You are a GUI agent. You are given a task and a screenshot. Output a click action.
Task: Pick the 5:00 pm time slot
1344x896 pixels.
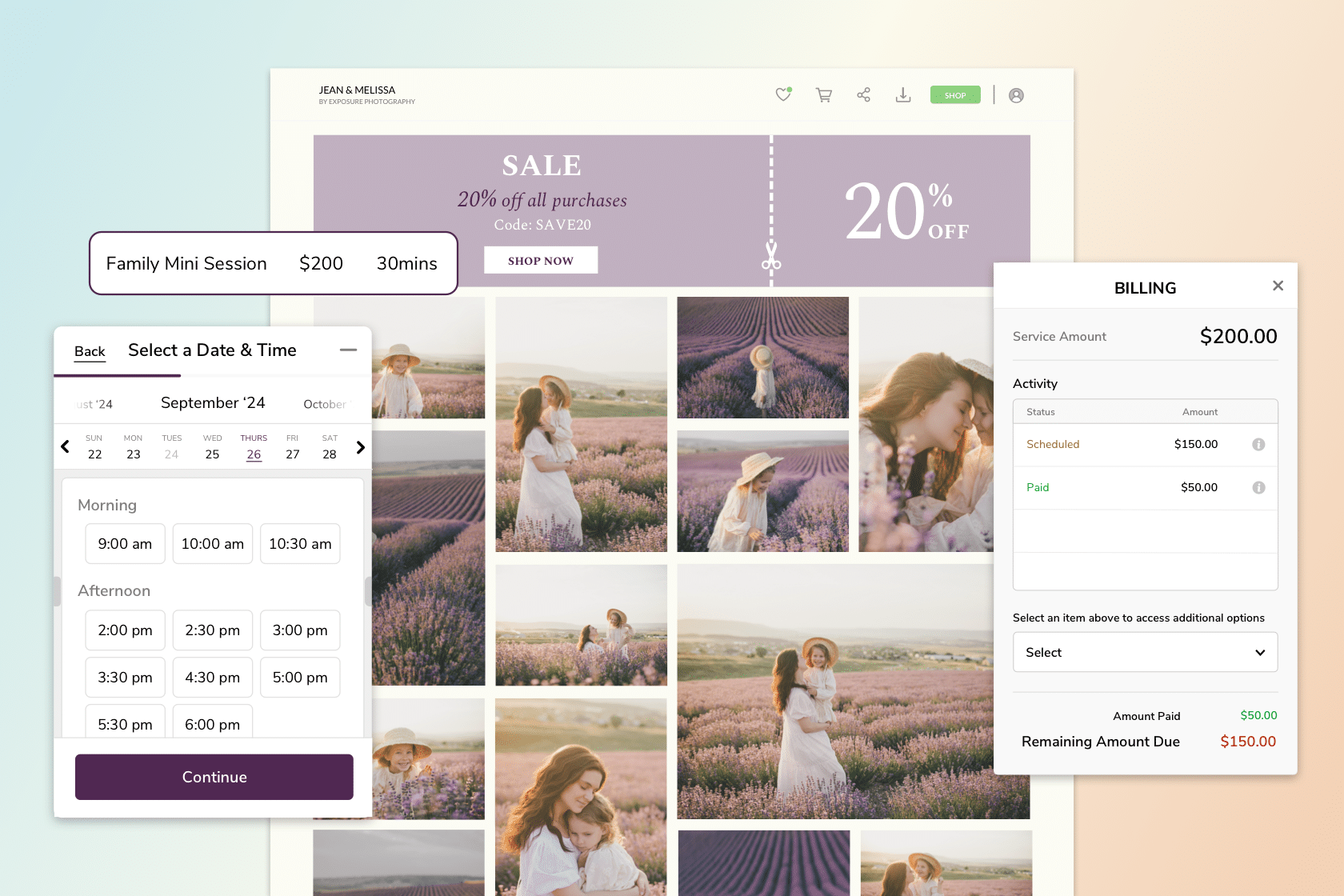pyautogui.click(x=300, y=678)
